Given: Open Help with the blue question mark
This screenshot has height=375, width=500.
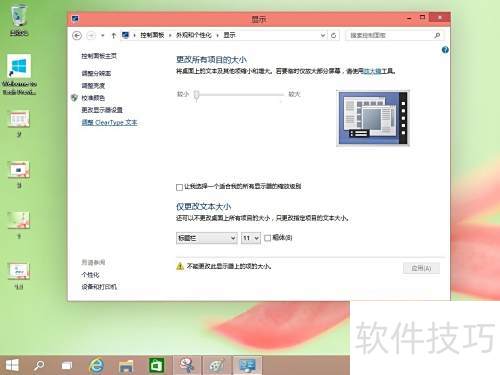Looking at the screenshot, I should pos(445,50).
